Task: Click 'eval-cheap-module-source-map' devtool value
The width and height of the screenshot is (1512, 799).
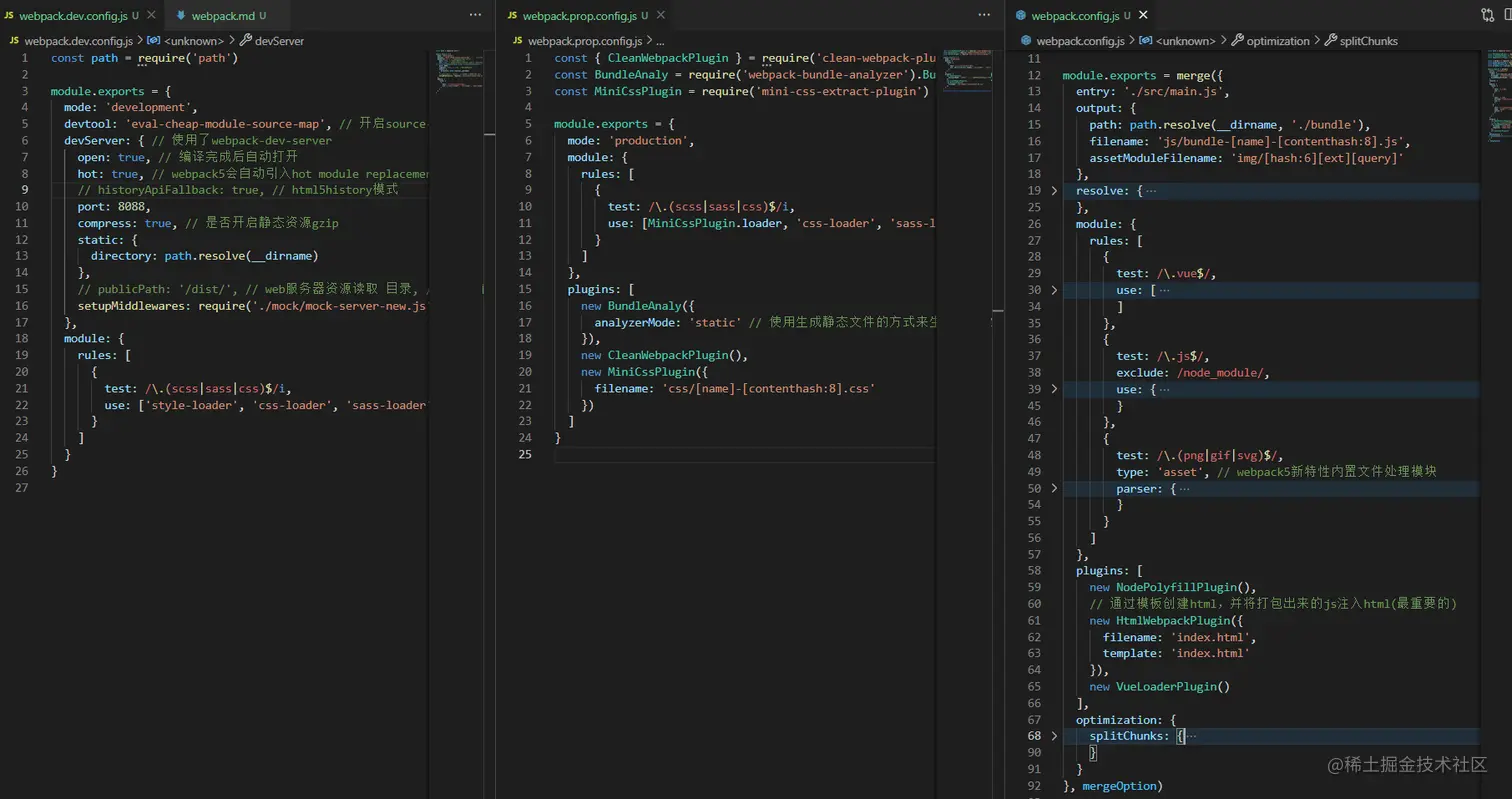Action: tap(227, 124)
